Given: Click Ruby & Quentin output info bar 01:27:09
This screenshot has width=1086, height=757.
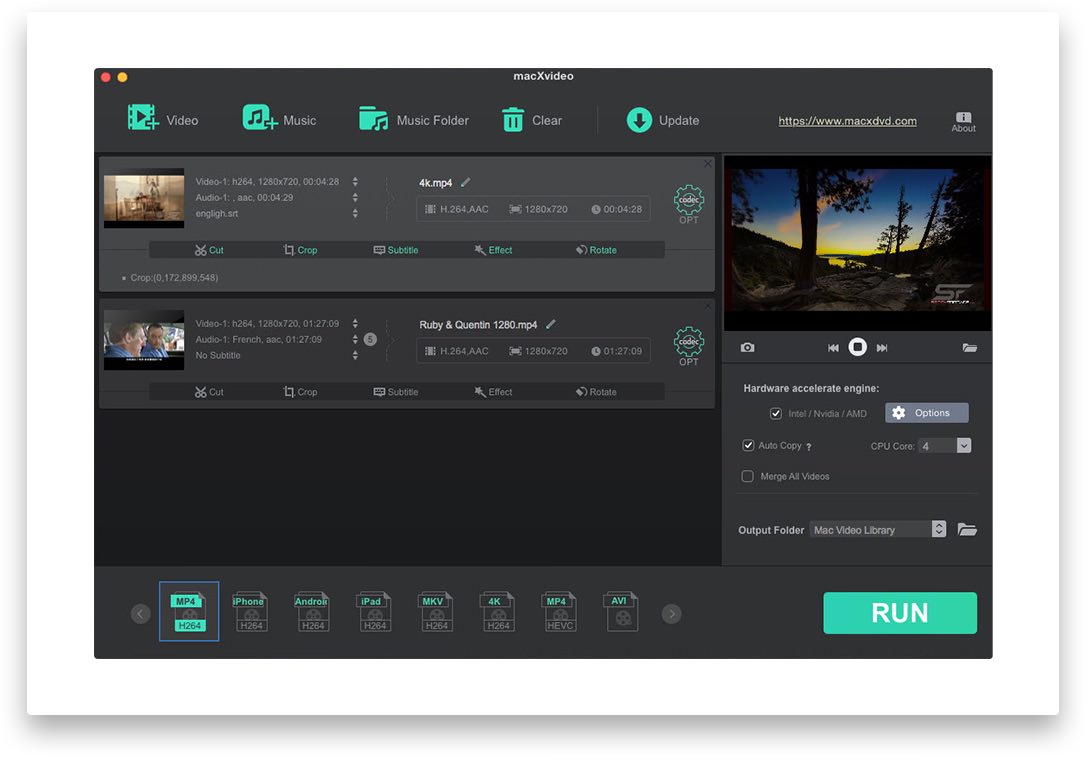Looking at the screenshot, I should point(533,351).
